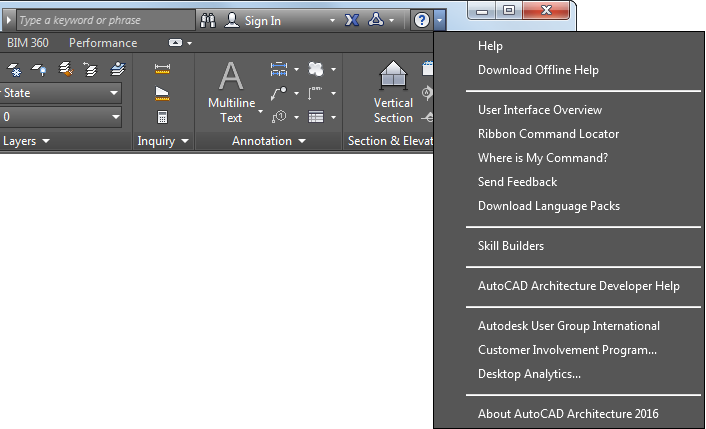
Task: Click the Layer Previous icon
Action: 91,69
